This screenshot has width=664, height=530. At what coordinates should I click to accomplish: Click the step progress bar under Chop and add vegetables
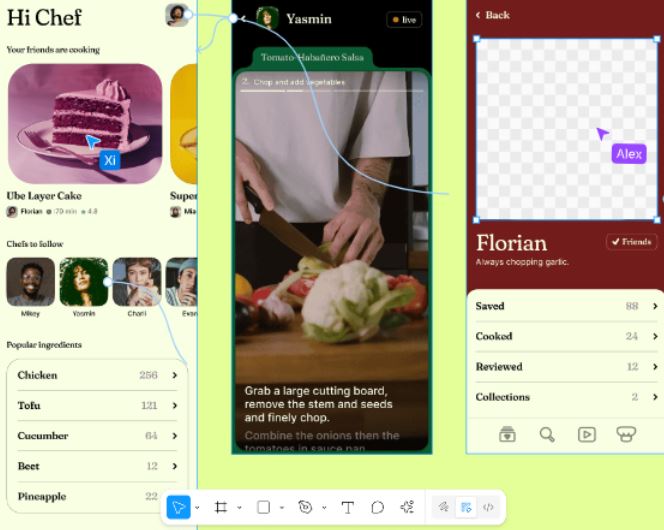click(x=332, y=91)
